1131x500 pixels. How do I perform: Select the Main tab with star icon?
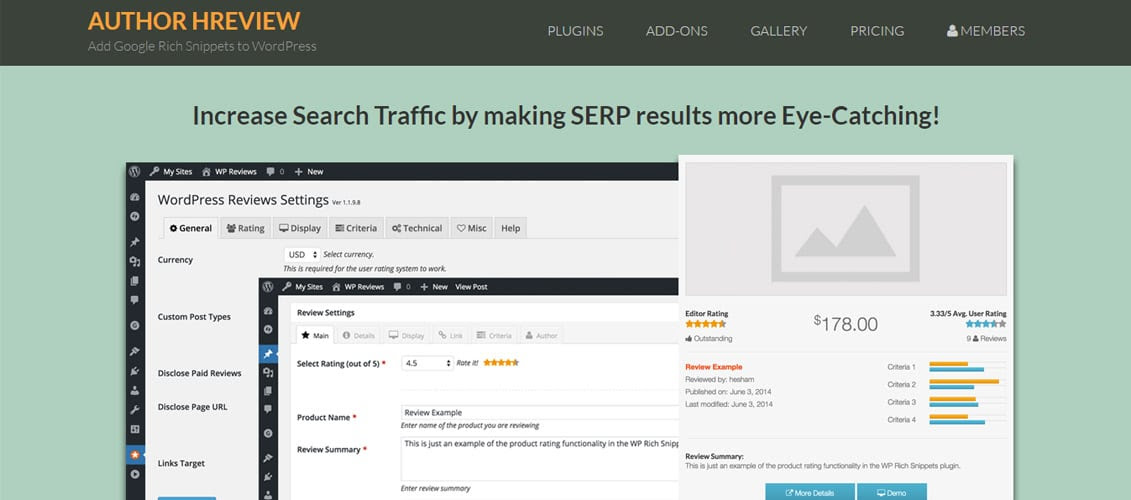point(315,335)
